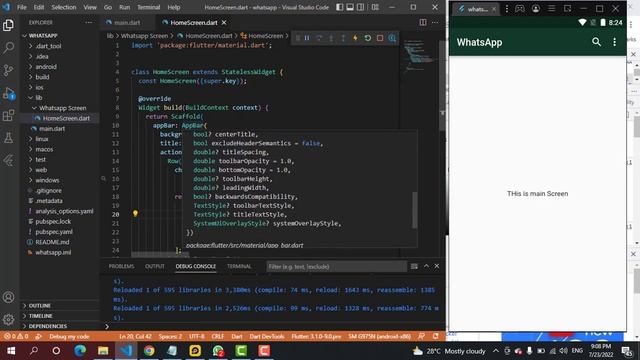Viewport: 640px width, 360px height.
Task: Click Flutter 3.1.0 version in status bar
Action: click(x=316, y=336)
